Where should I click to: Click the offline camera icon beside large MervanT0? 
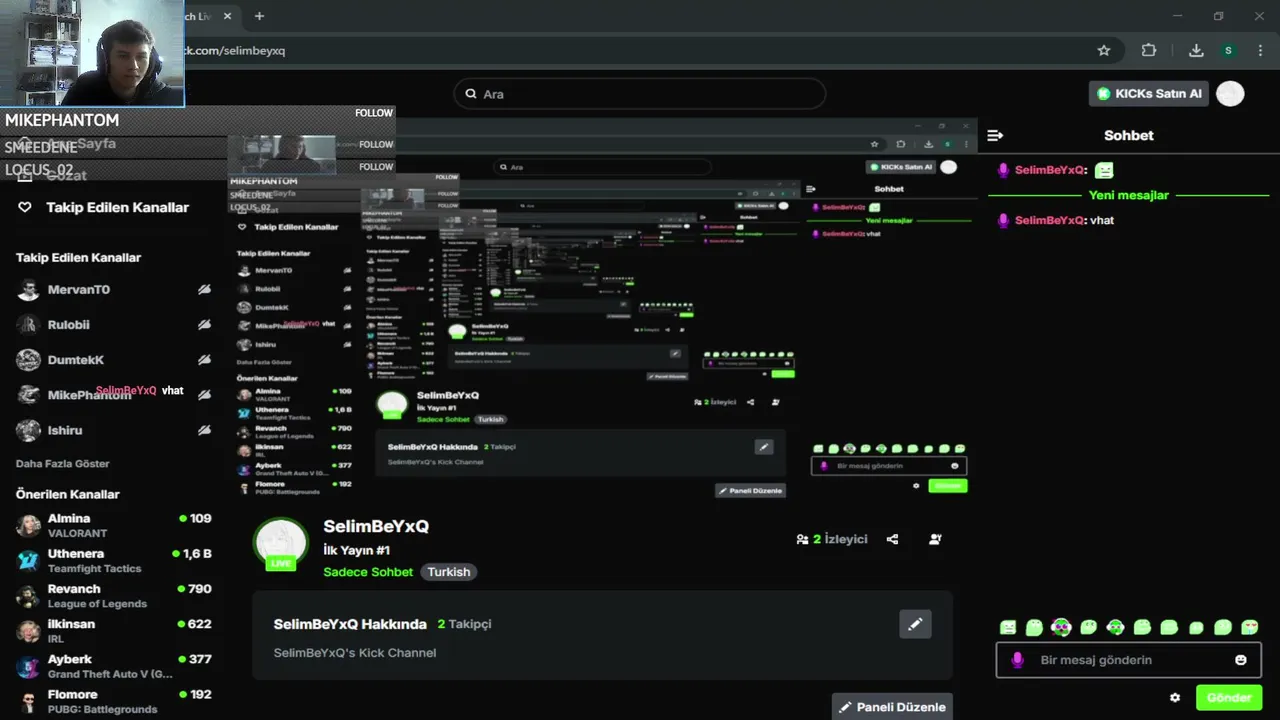(x=204, y=290)
